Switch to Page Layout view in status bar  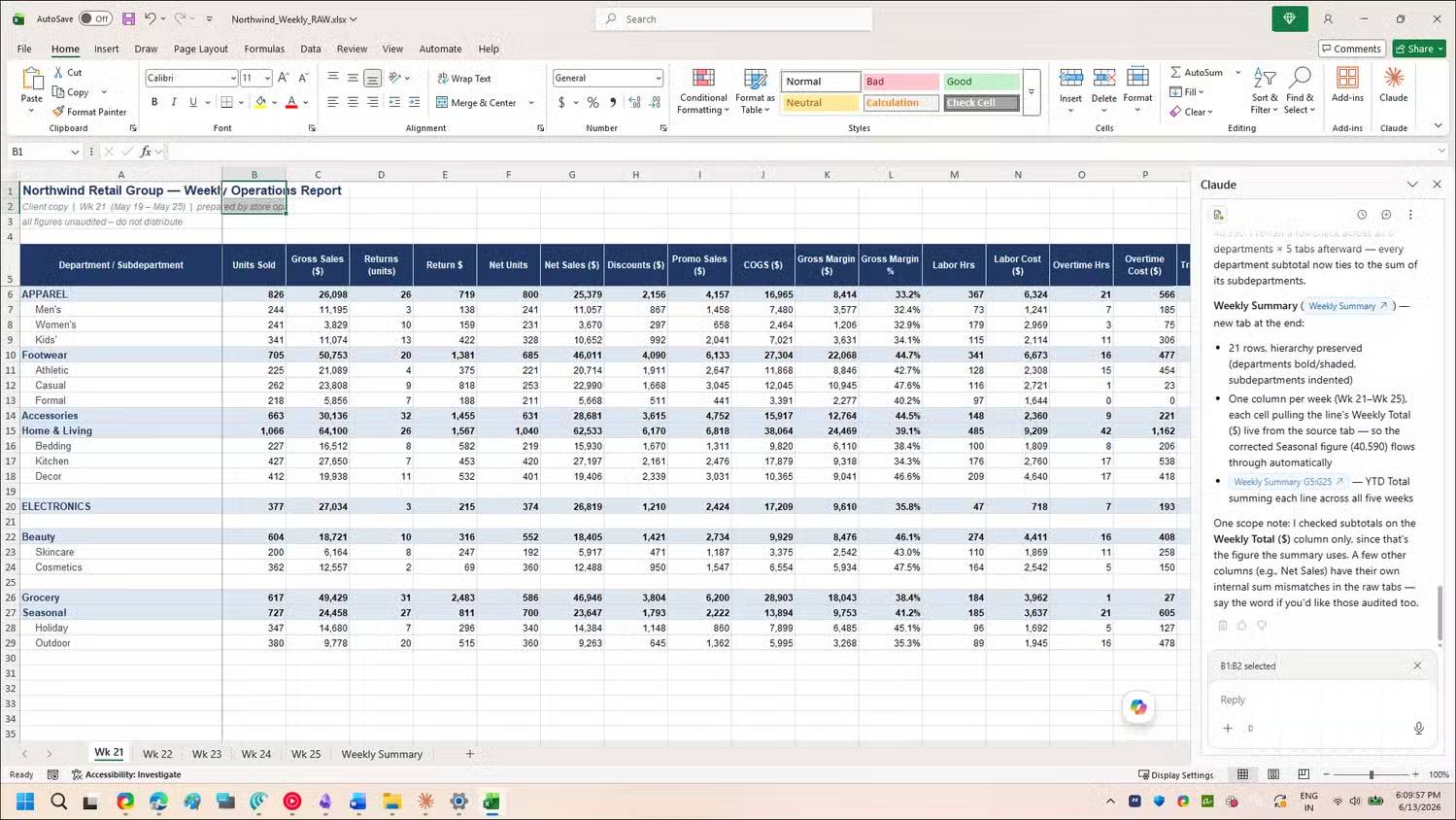pos(1272,774)
